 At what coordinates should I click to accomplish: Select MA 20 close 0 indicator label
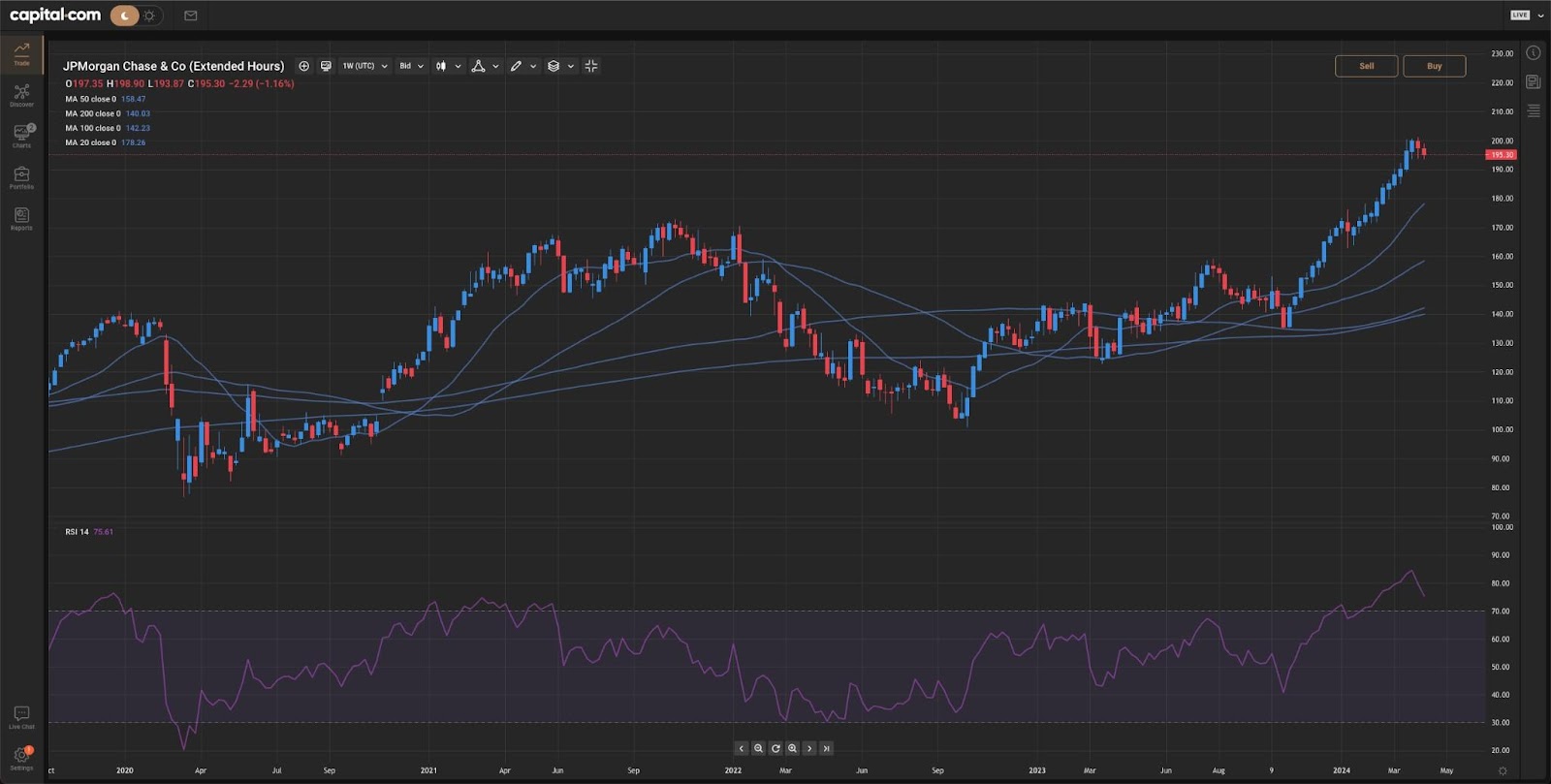click(90, 142)
